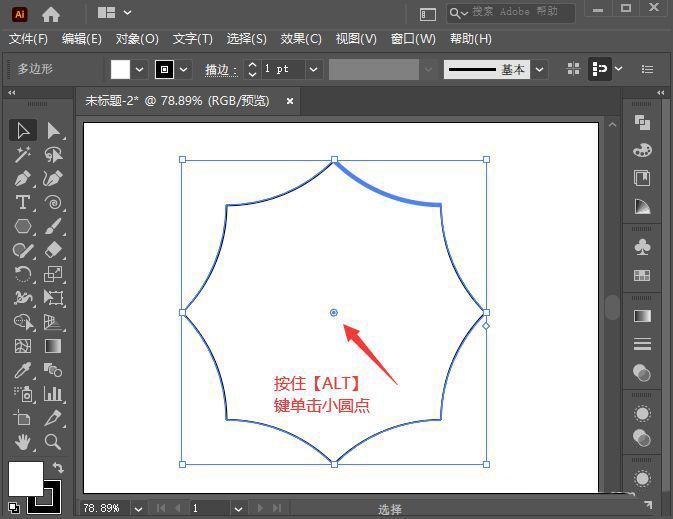Open the Appearance panel
The height and width of the screenshot is (519, 673).
642,414
